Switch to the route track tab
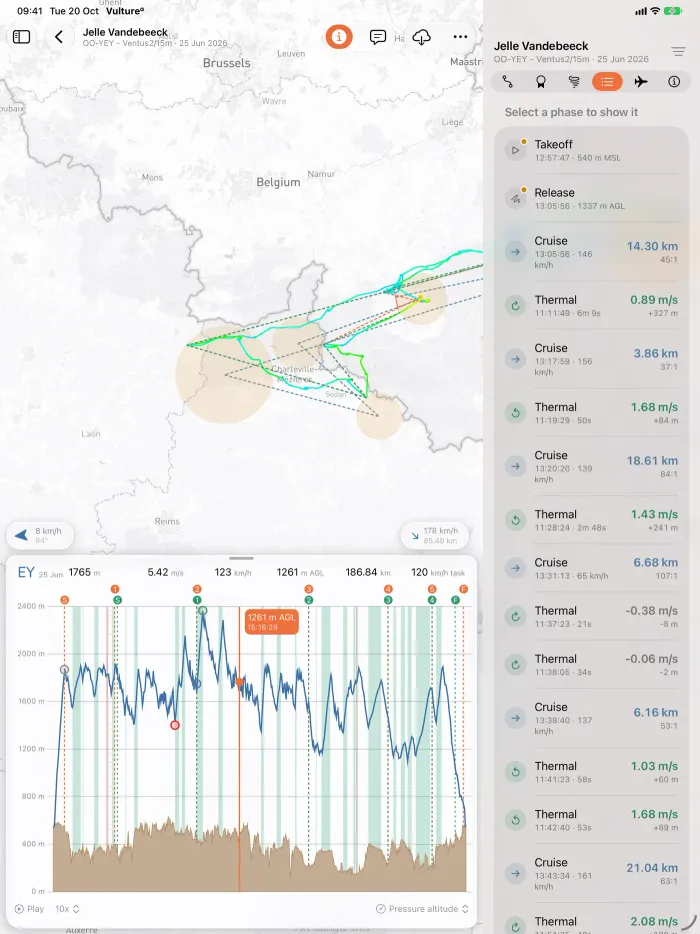Image resolution: width=700 pixels, height=934 pixels. (508, 82)
